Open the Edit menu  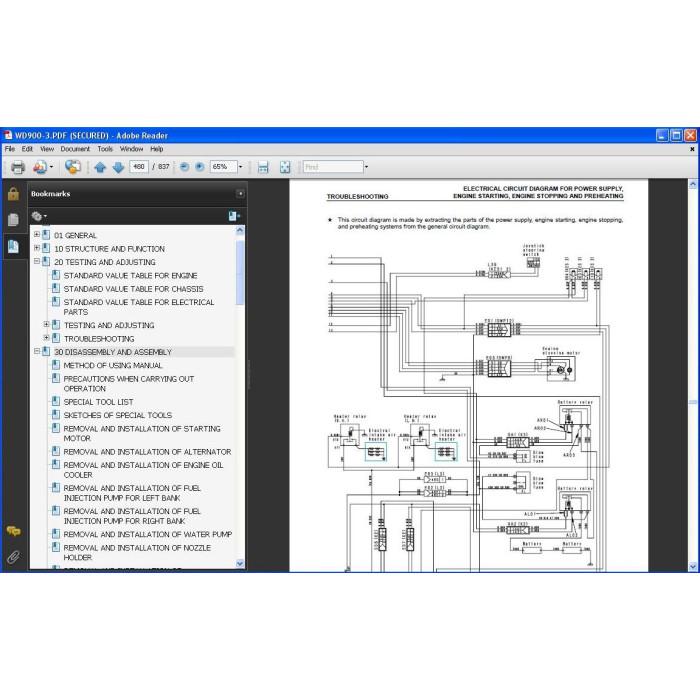pos(27,149)
